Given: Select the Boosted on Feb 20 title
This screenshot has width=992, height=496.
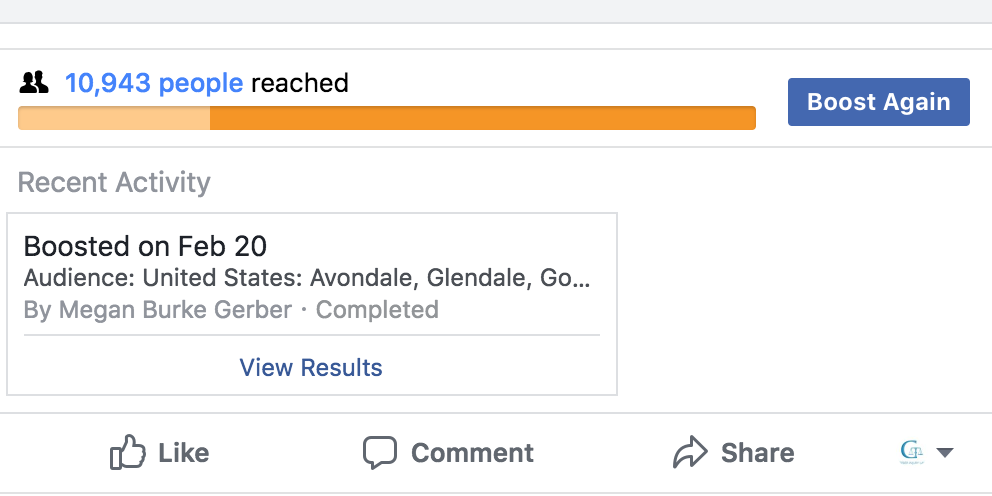Looking at the screenshot, I should point(145,246).
